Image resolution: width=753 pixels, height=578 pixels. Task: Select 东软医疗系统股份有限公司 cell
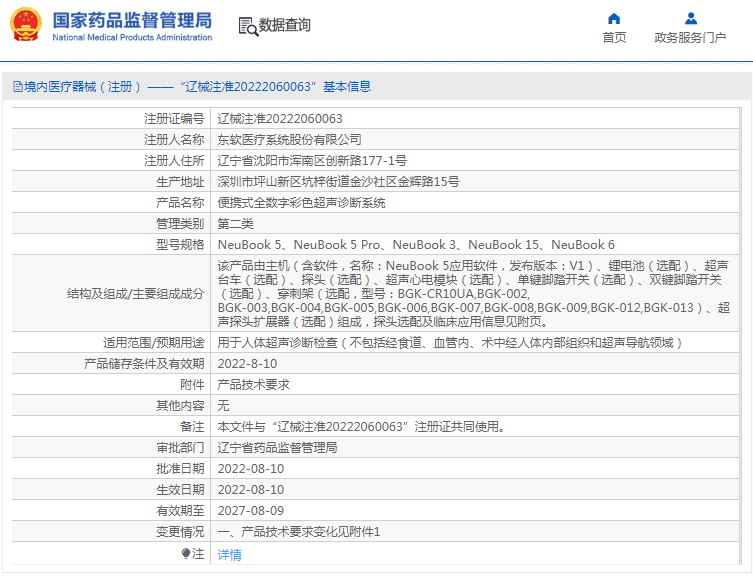pos(289,140)
